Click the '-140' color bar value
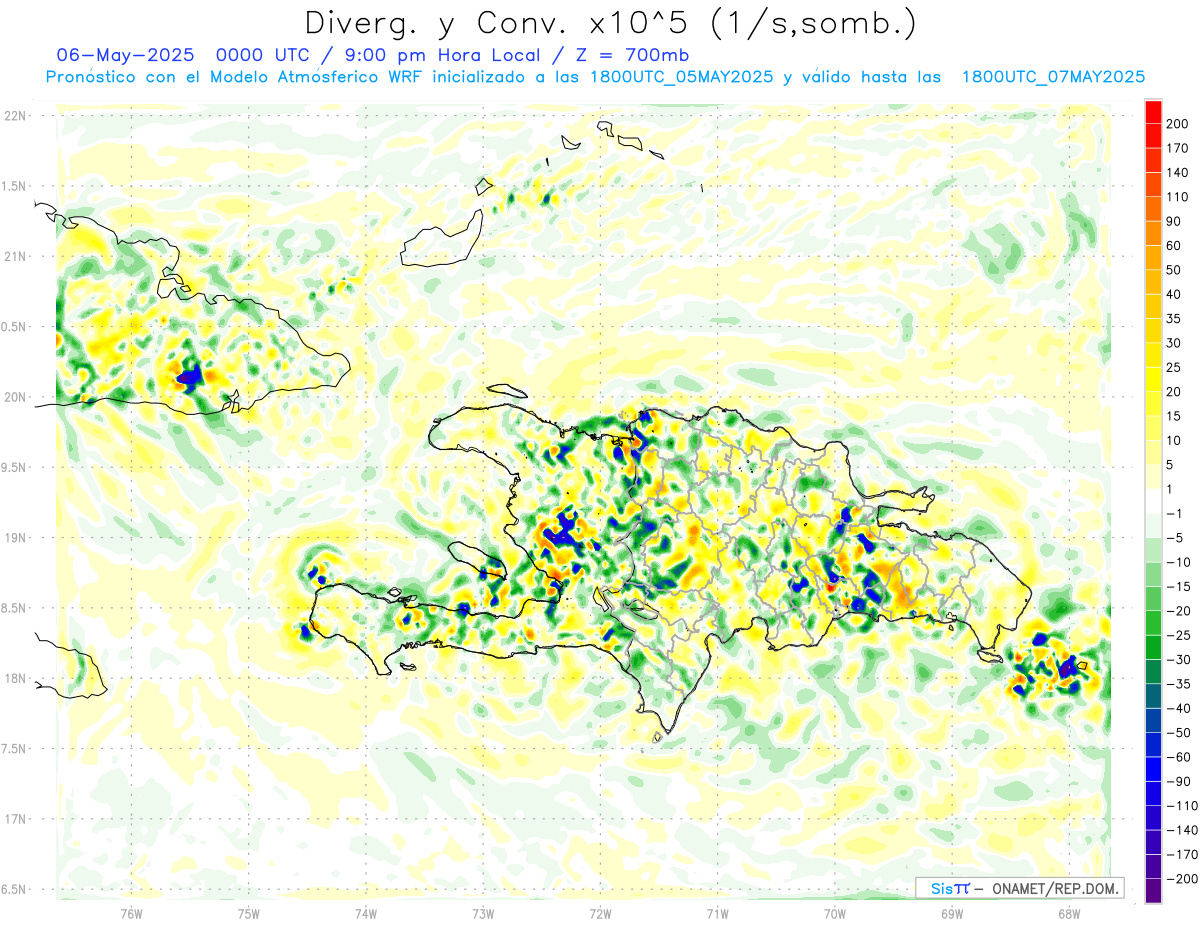 pyautogui.click(x=1180, y=831)
